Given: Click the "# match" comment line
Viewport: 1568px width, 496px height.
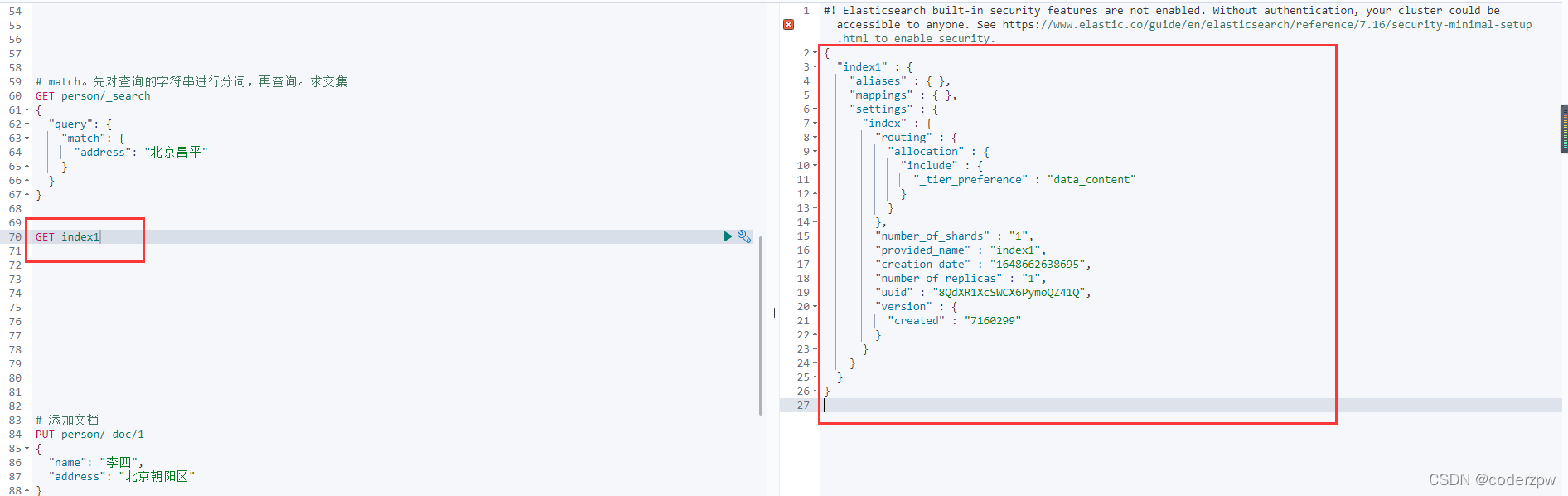Looking at the screenshot, I should pos(191,82).
